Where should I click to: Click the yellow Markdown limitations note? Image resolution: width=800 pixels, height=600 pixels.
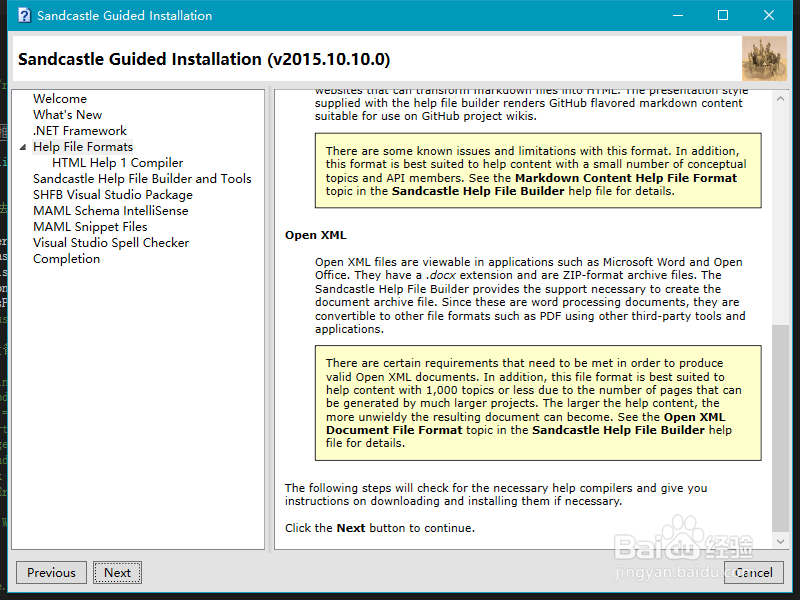click(538, 170)
